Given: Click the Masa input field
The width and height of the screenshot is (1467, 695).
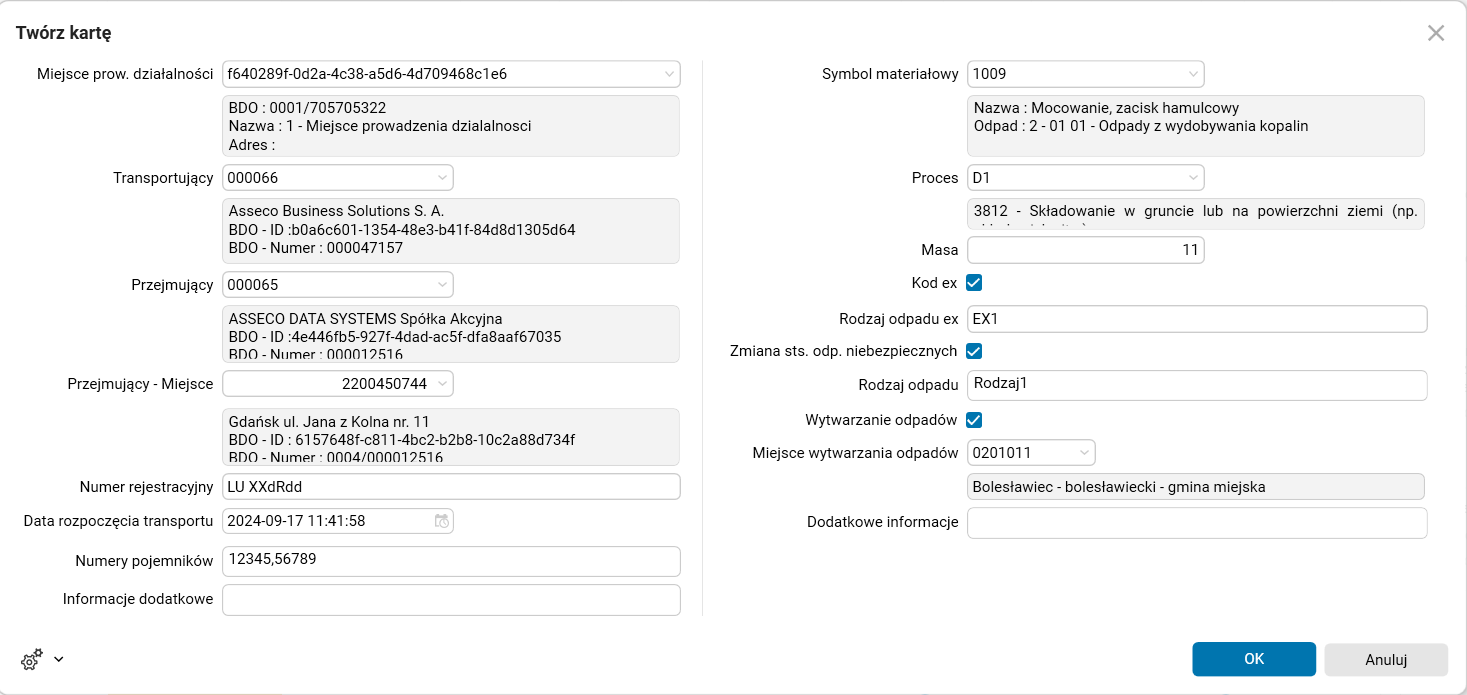Looking at the screenshot, I should coord(1085,249).
